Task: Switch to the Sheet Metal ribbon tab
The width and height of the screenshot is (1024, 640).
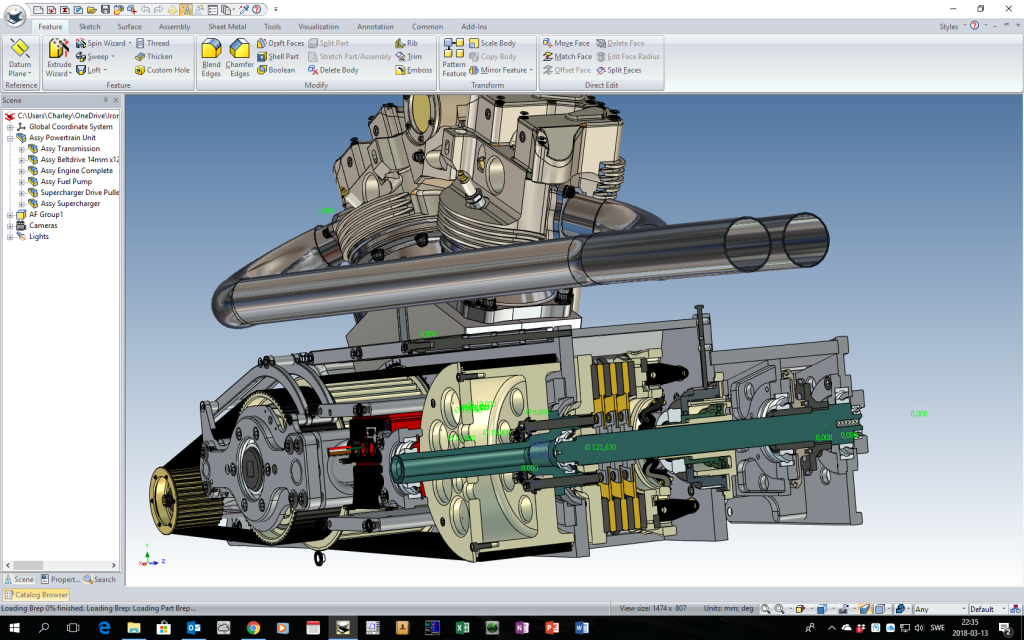Action: [x=226, y=26]
